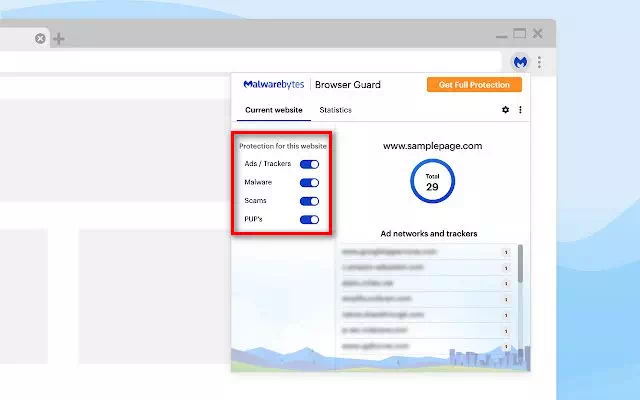Disable Ads / Trackers protection

(x=309, y=164)
